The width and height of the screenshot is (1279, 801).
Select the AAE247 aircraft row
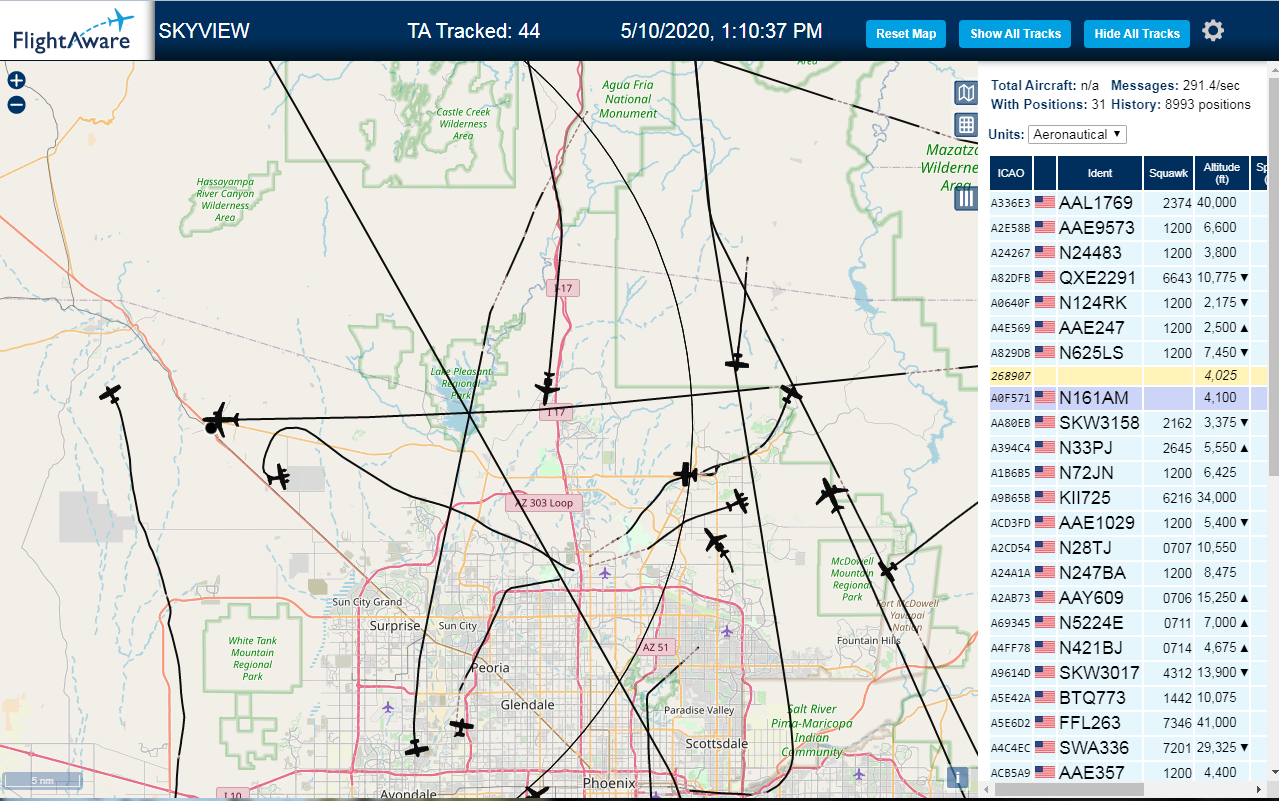pos(1128,327)
